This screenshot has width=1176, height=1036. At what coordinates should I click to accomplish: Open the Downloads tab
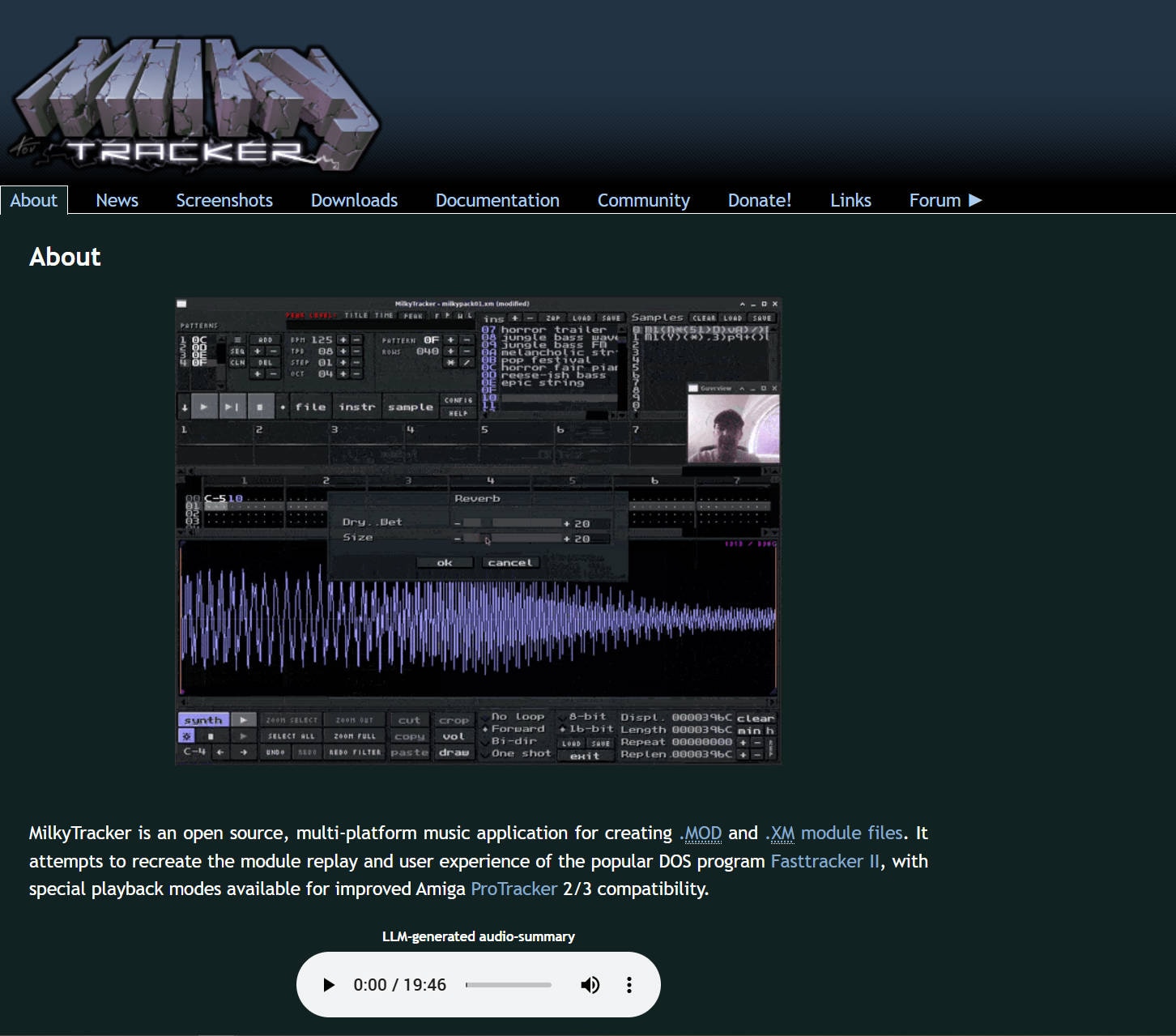pos(354,200)
